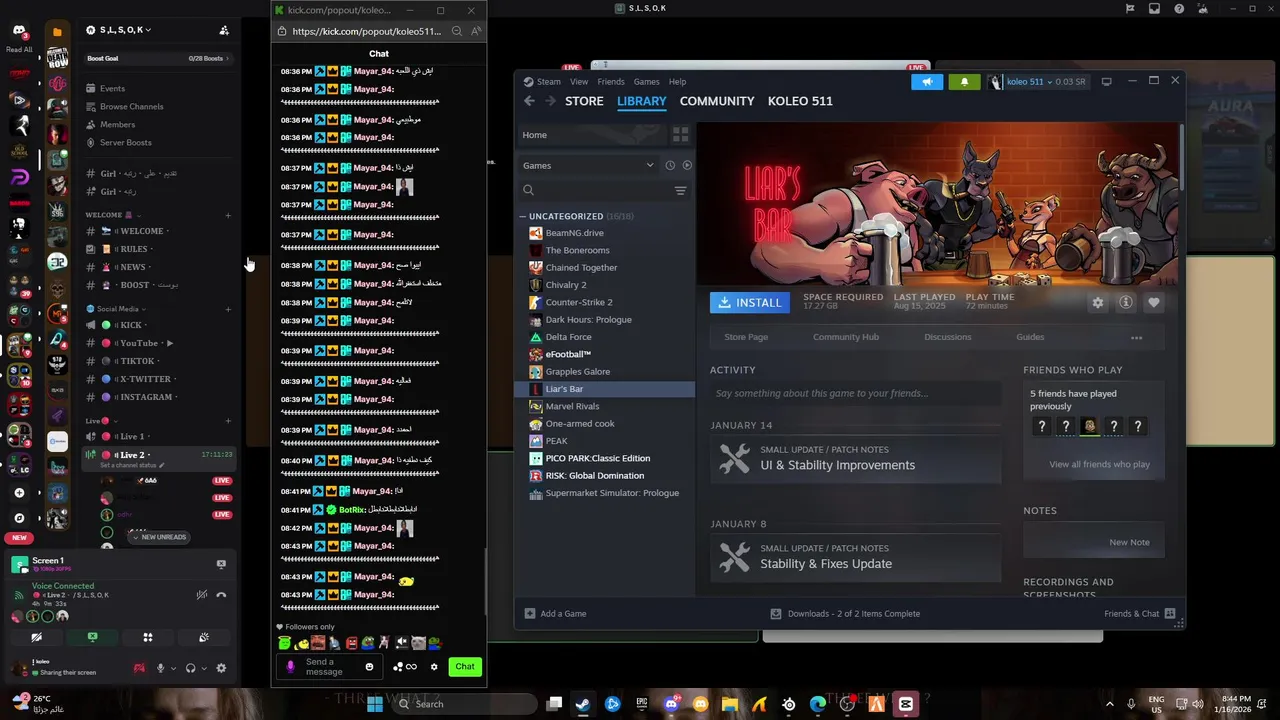This screenshot has width=1280, height=720.
Task: Open Steam menu in menu bar
Action: [549, 82]
